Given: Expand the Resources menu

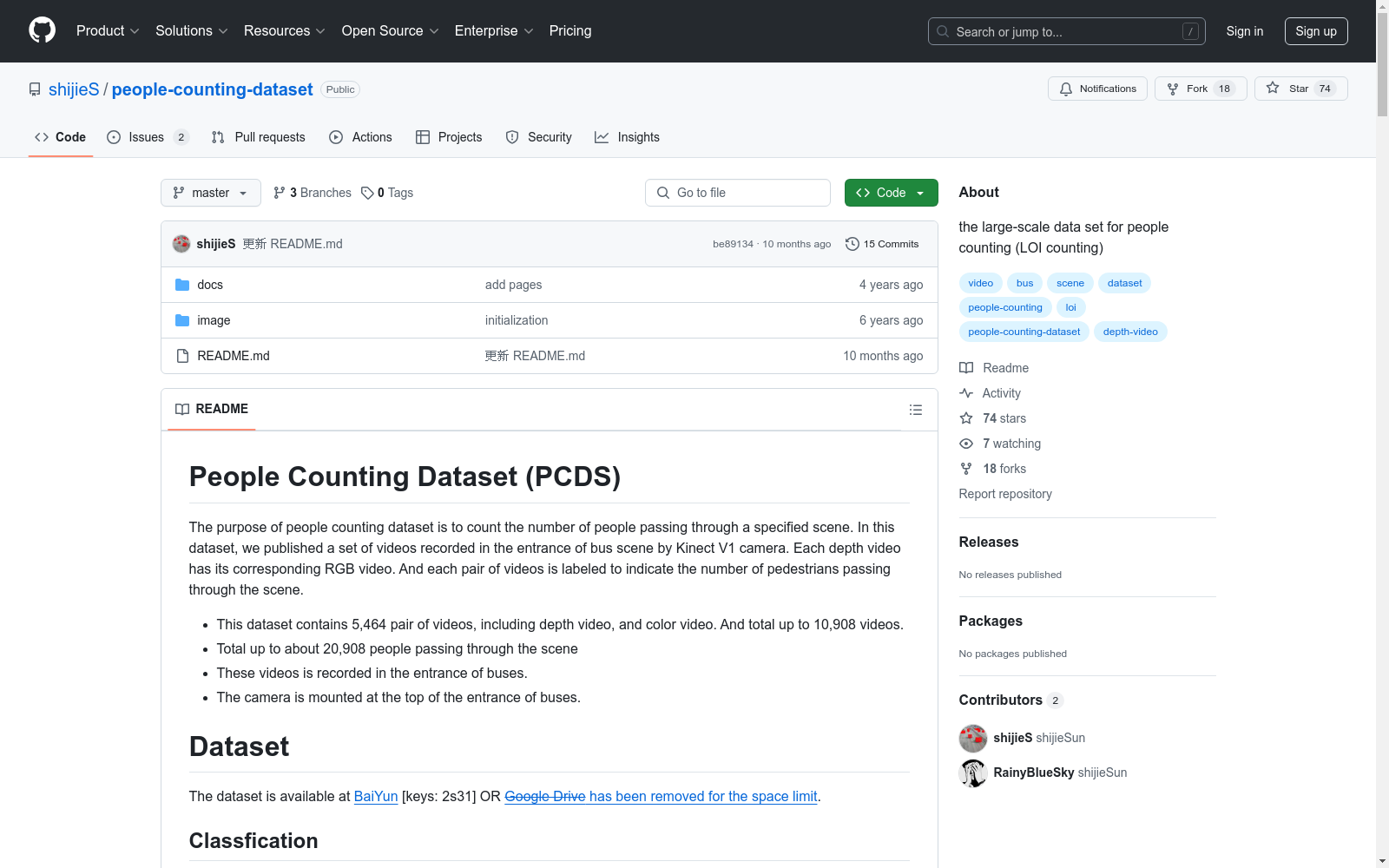Looking at the screenshot, I should [285, 30].
